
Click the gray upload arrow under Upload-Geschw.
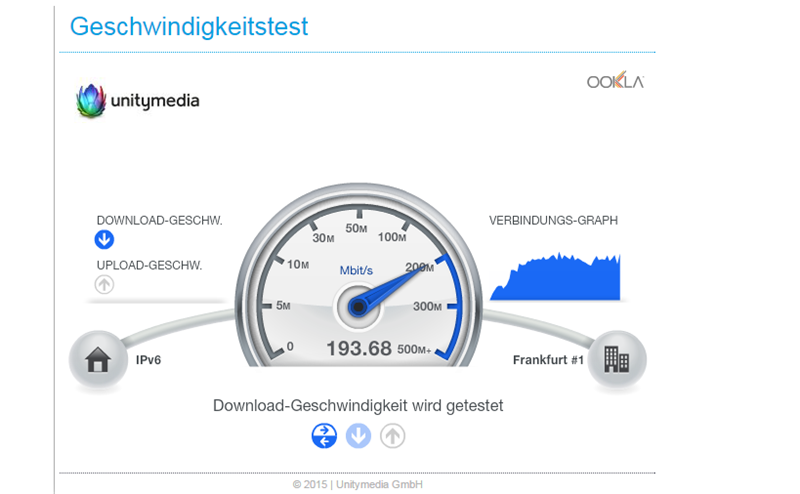[x=104, y=285]
